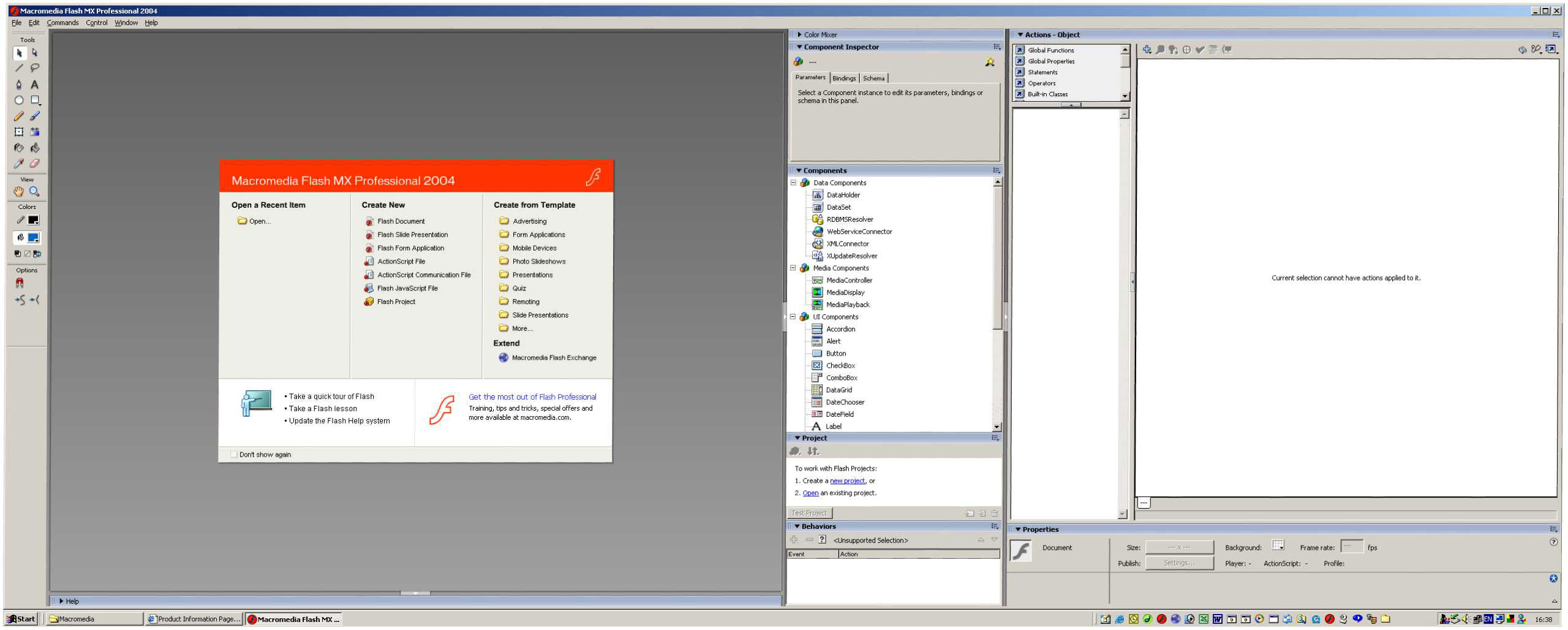Select the Arrow selection tool
The image size is (1568, 630).
pyautogui.click(x=19, y=53)
